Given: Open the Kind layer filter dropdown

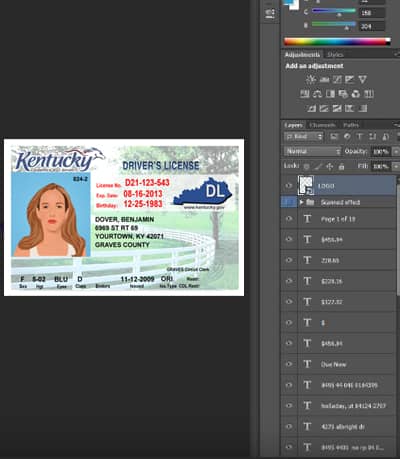Looking at the screenshot, I should click(304, 137).
